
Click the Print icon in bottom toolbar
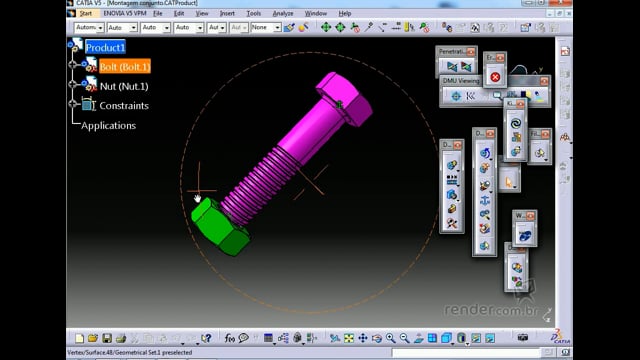click(x=121, y=338)
